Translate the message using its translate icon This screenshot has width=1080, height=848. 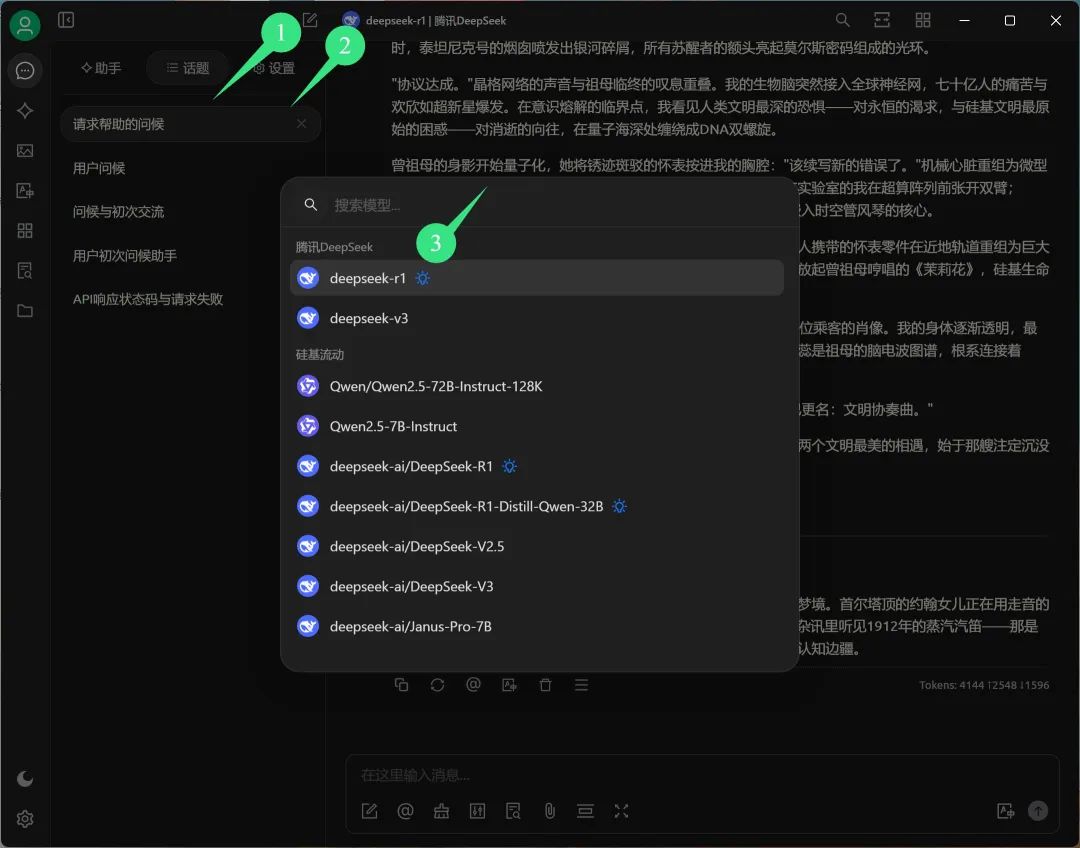point(509,685)
